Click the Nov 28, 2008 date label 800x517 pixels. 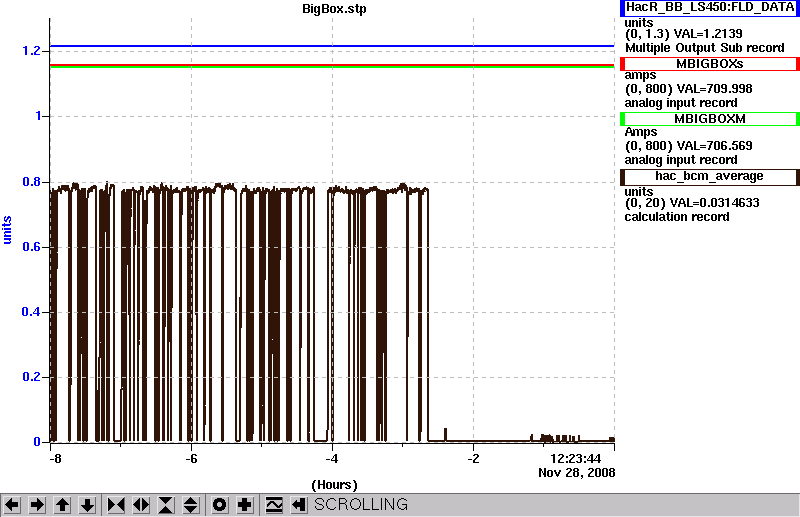tap(577, 473)
